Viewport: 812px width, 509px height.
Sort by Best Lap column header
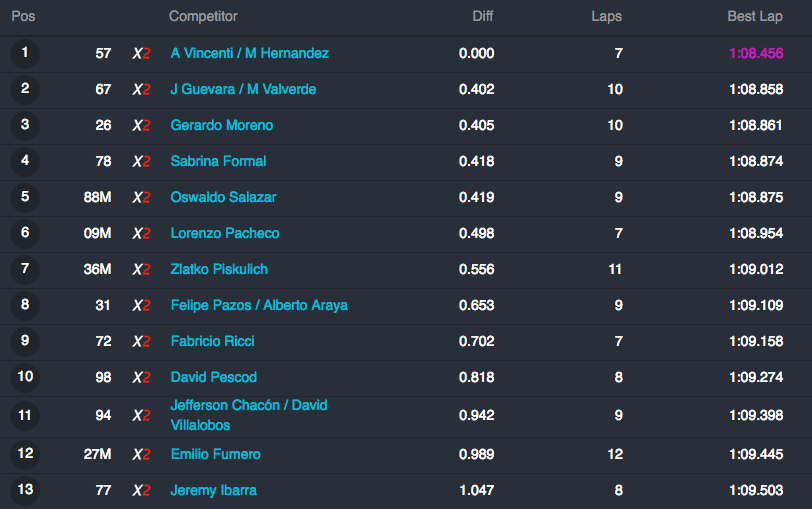(755, 16)
